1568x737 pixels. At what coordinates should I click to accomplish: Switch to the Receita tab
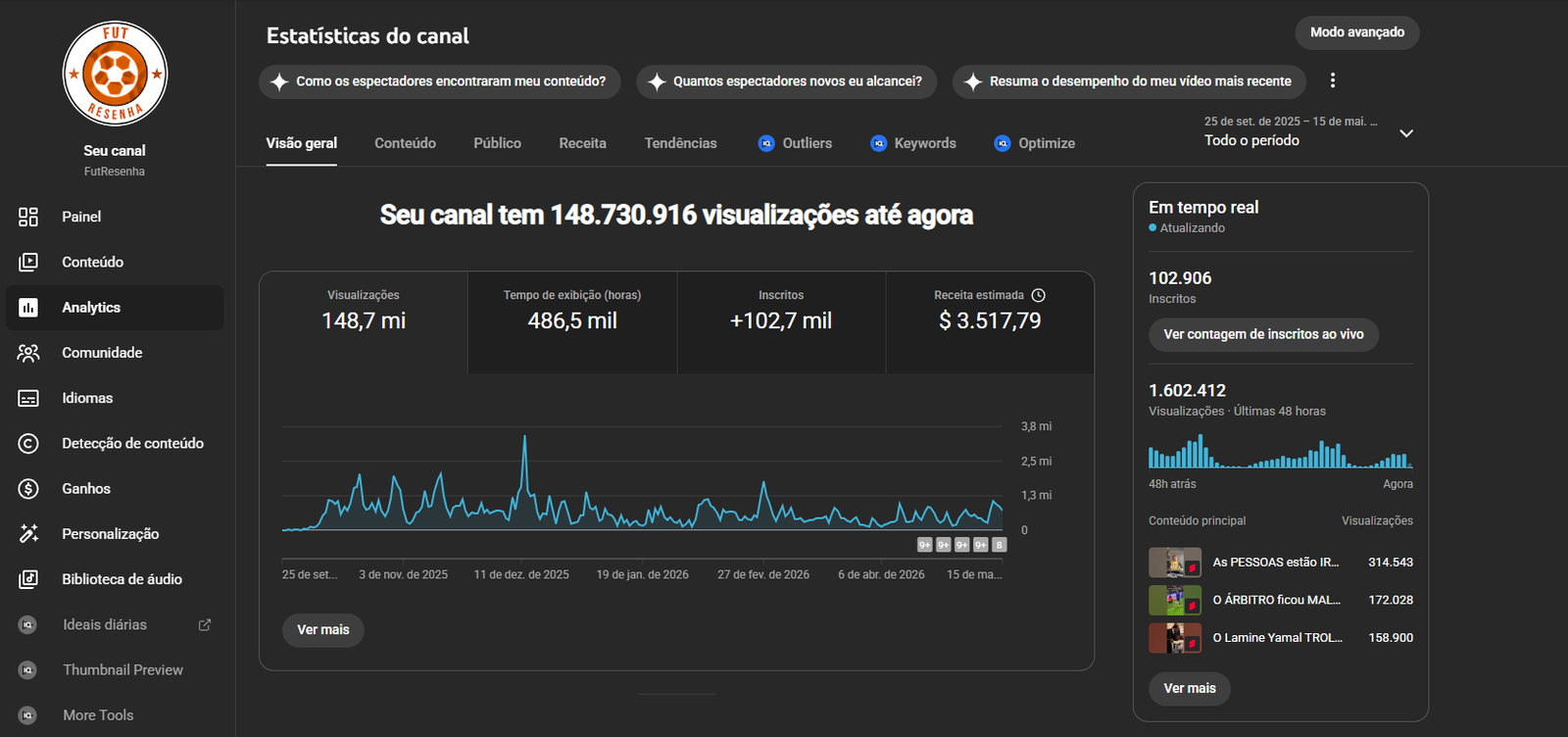(x=582, y=143)
